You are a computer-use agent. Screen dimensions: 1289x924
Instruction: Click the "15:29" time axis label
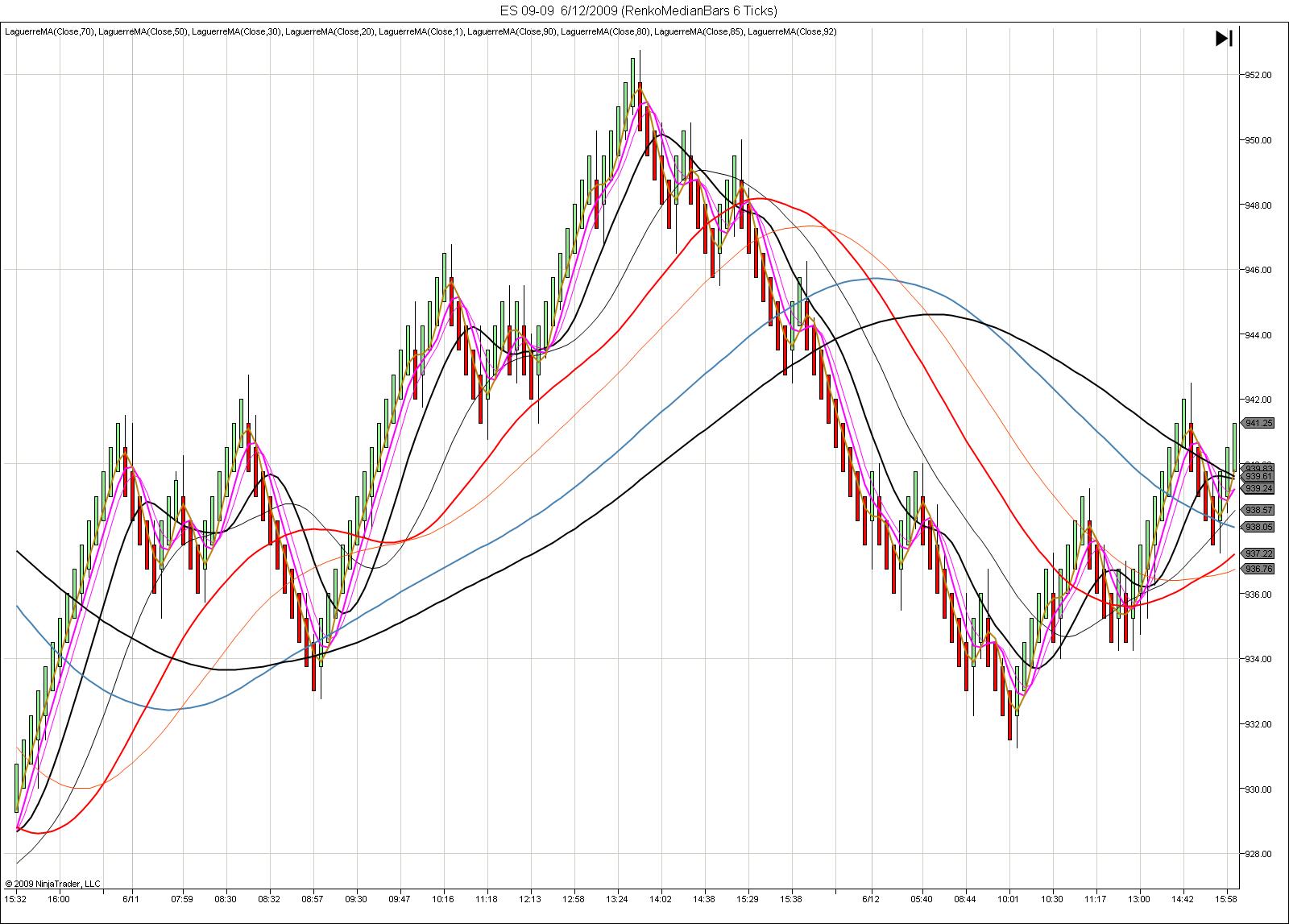click(x=748, y=899)
